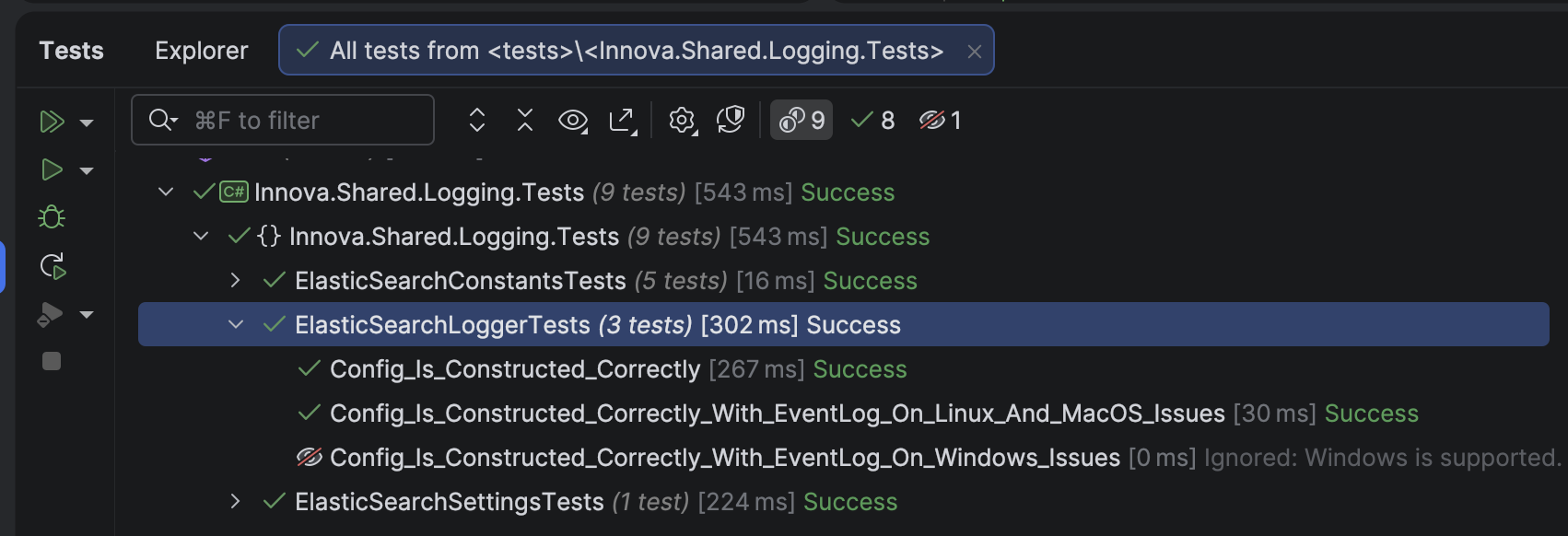Select the C# project Innova.Shared.Logging.Tests row

coord(843,192)
